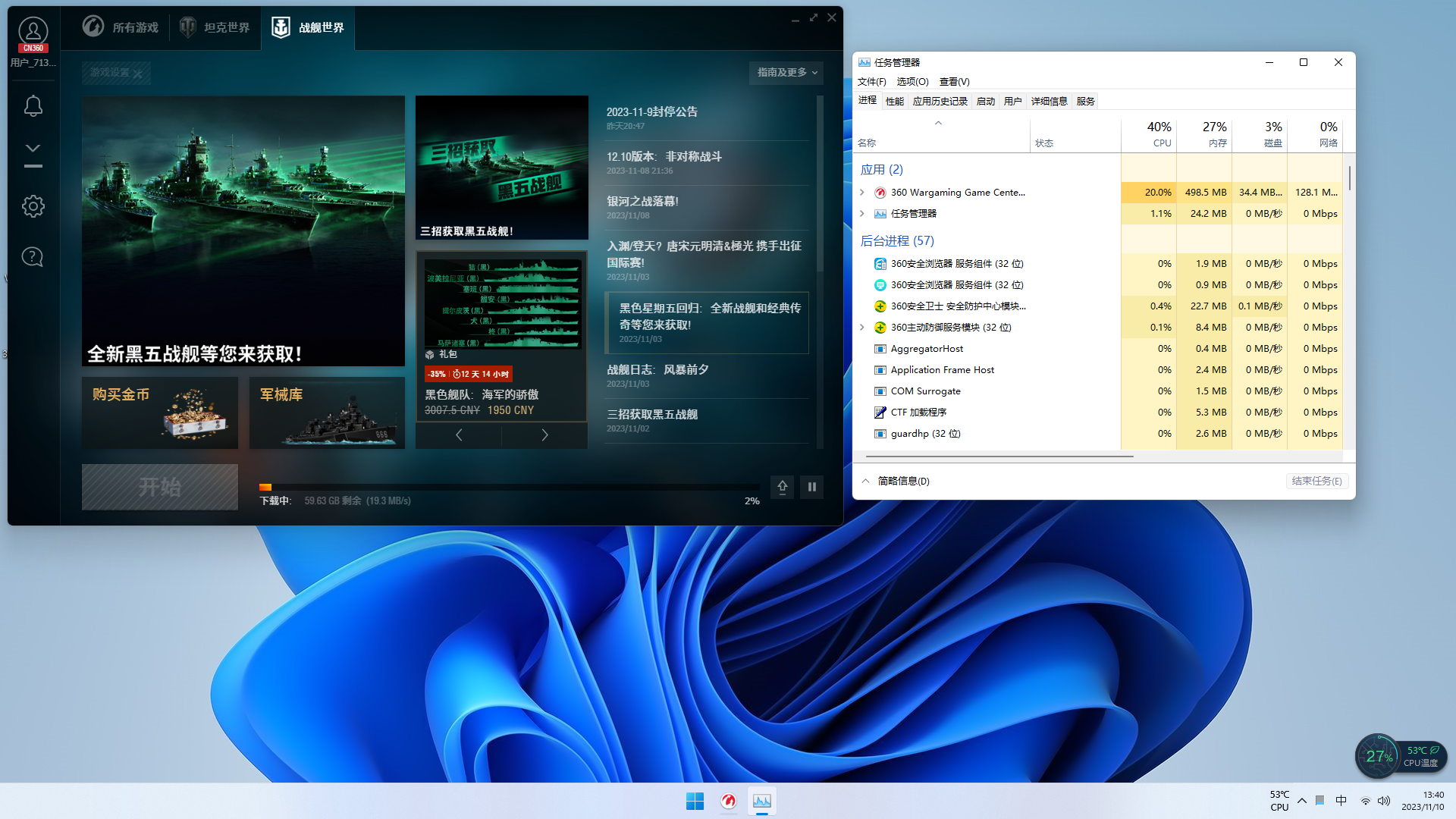This screenshot has width=1456, height=819.
Task: Click 360 Wargaming Game Center process icon
Action: (880, 193)
